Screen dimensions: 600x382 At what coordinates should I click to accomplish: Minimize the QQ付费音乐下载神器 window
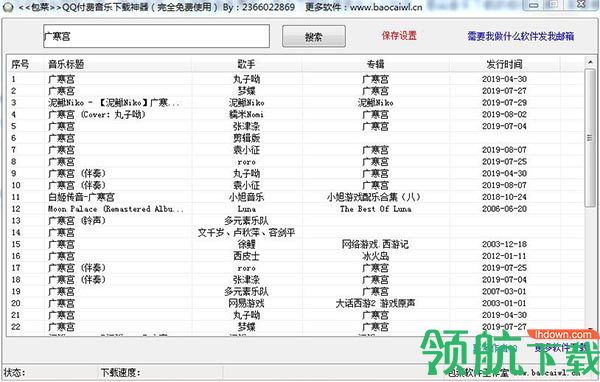tap(533, 5)
